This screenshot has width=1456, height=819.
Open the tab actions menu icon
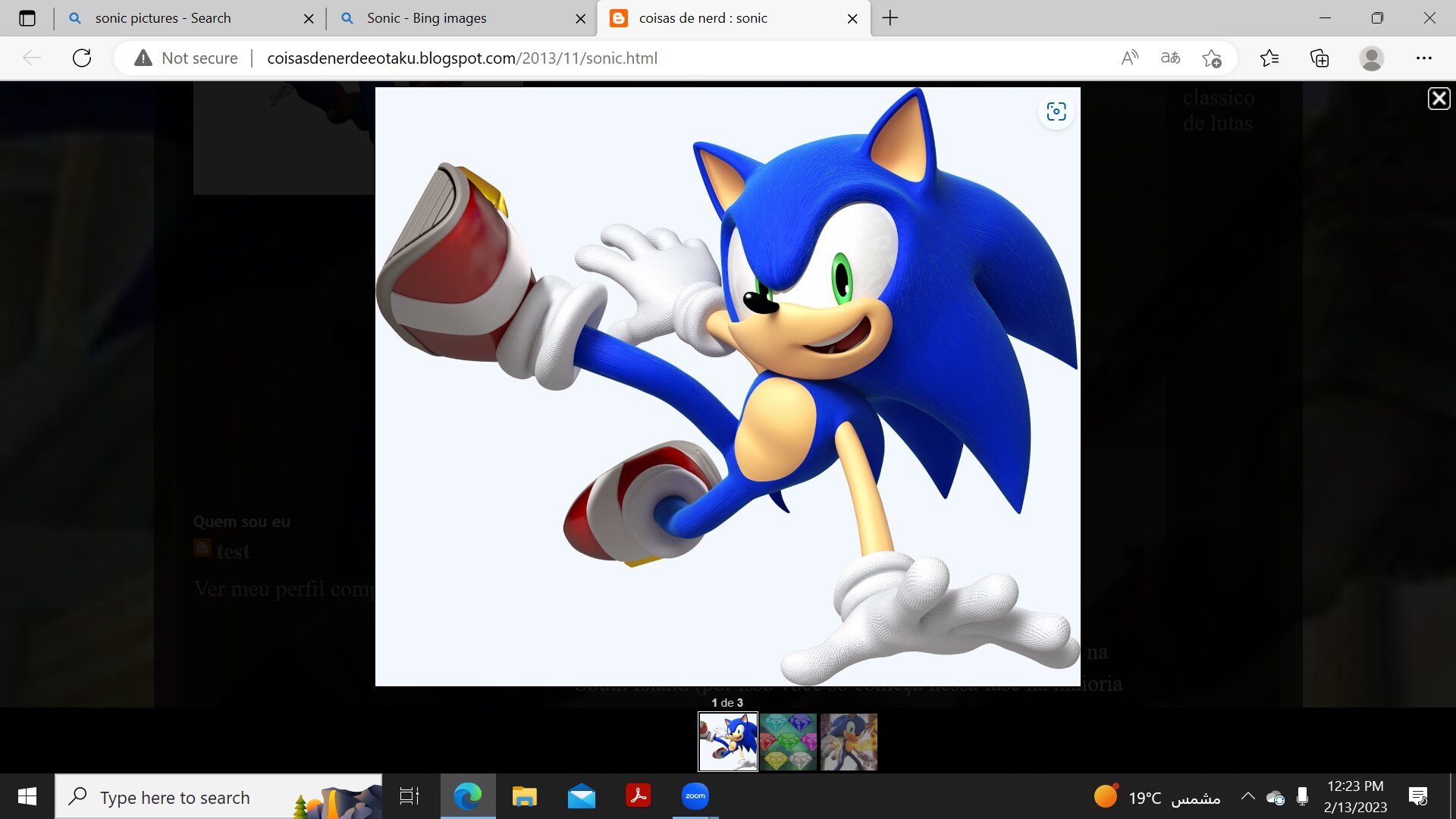click(x=27, y=18)
